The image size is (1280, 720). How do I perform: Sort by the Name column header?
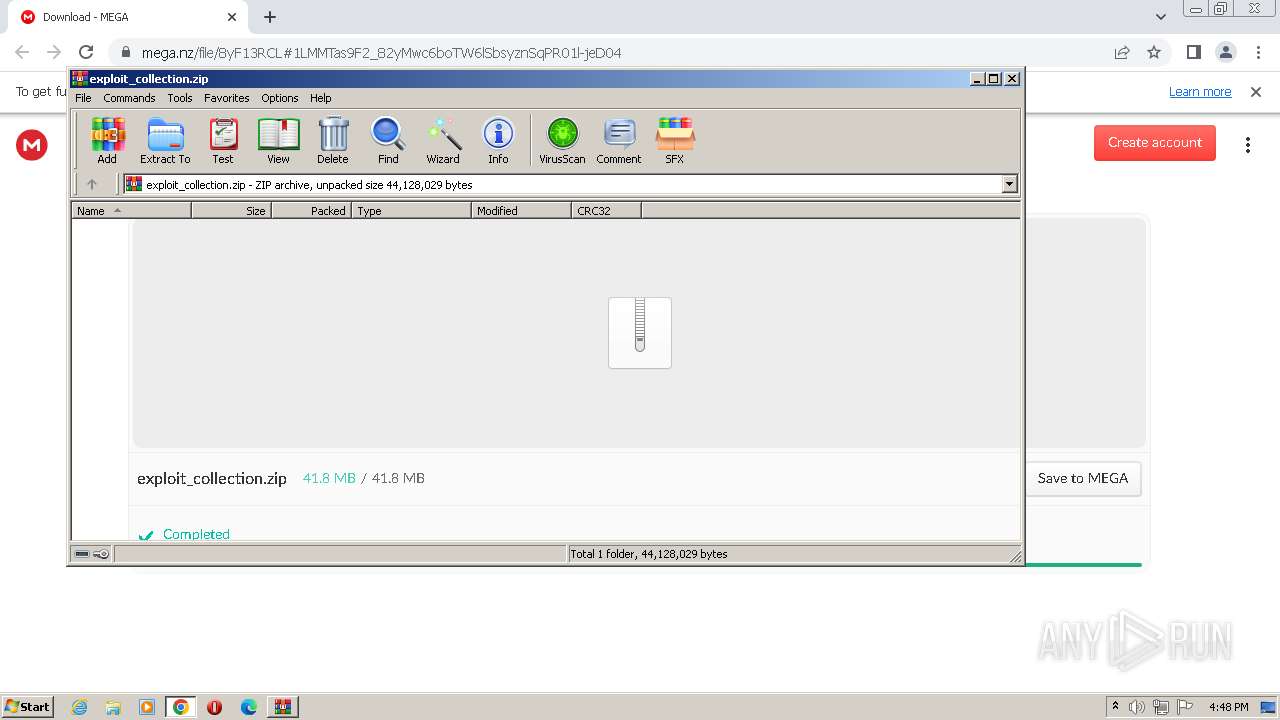131,210
